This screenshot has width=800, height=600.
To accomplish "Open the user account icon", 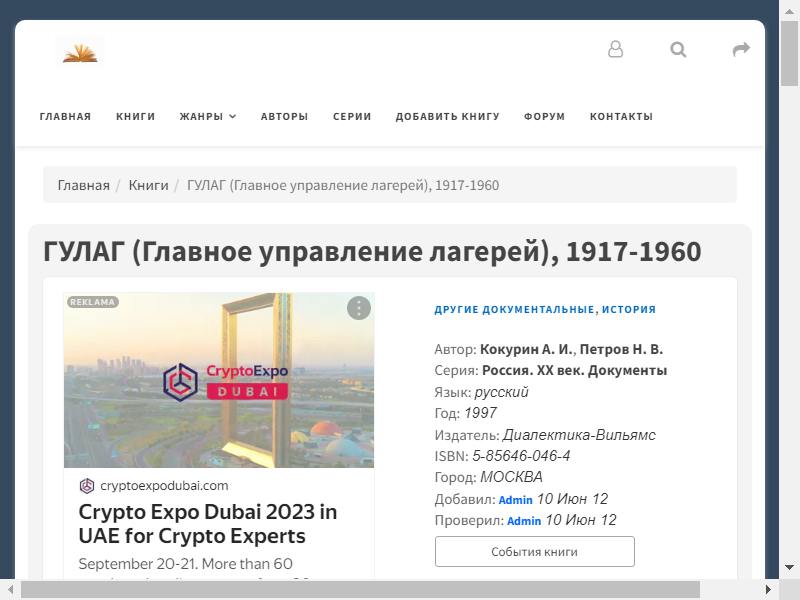I will [615, 49].
